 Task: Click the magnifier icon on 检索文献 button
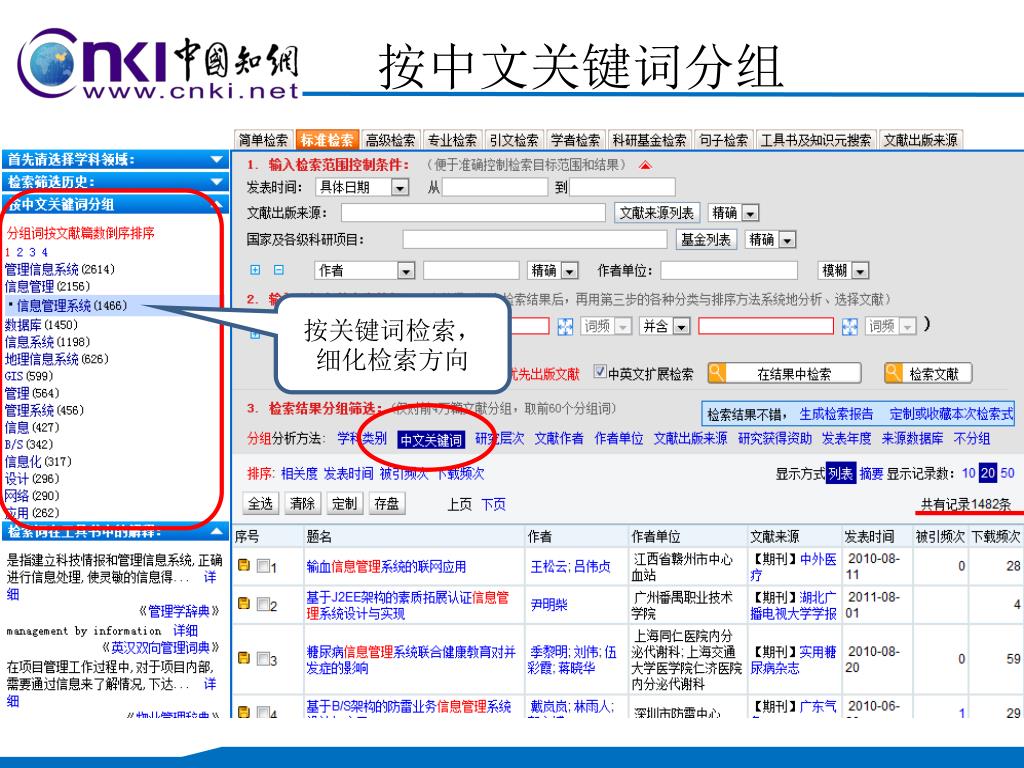pos(893,373)
